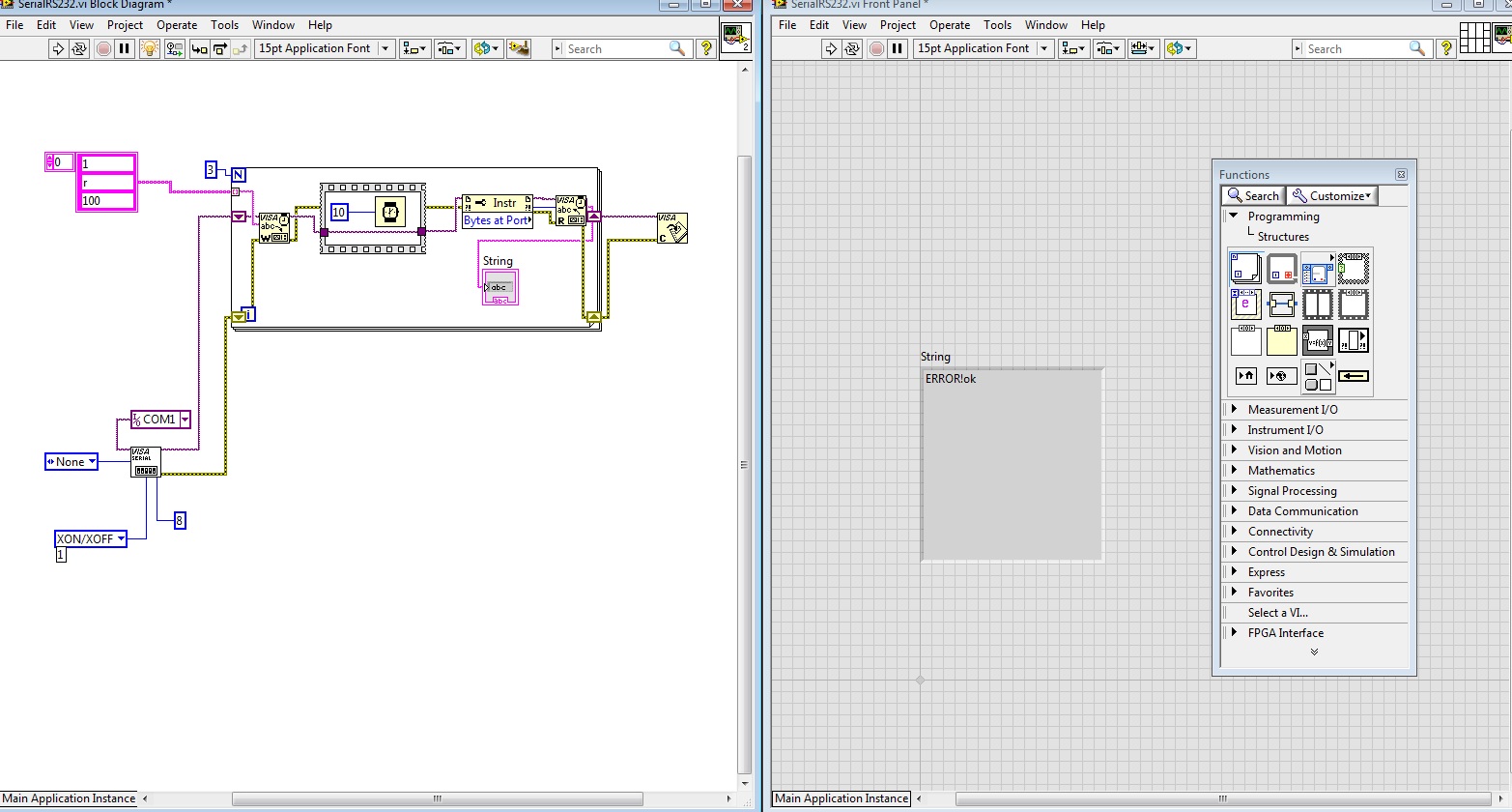Collapse the Programming palette category
The image size is (1512, 812).
pyautogui.click(x=1234, y=217)
